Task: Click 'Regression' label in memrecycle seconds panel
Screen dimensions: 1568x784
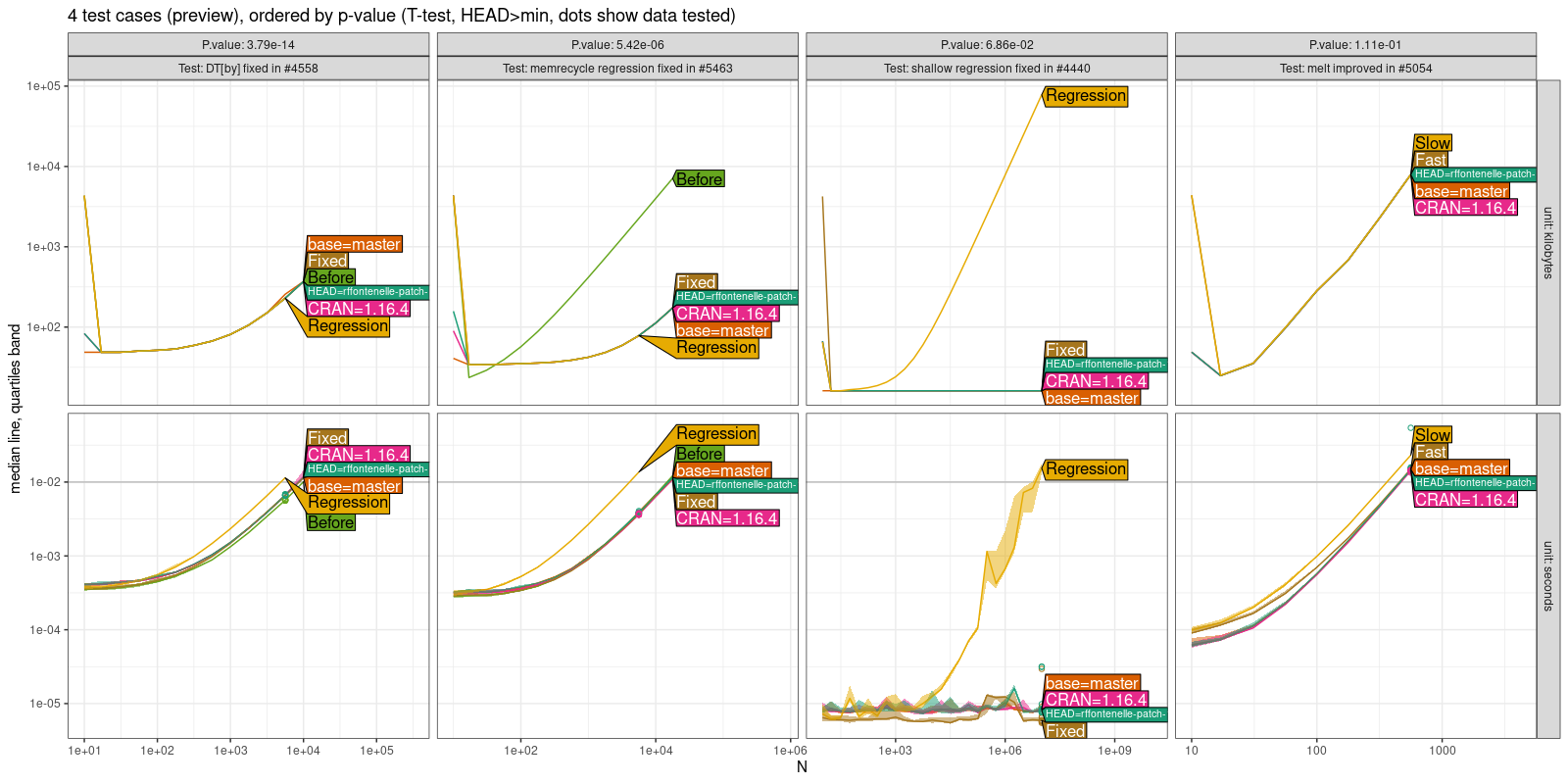Action: pyautogui.click(x=717, y=434)
